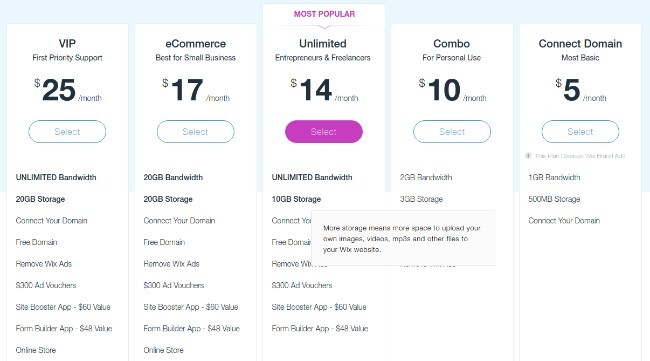Click UNLIMITED Bandwidth under VIP plan
This screenshot has width=650, height=361.
(x=56, y=177)
